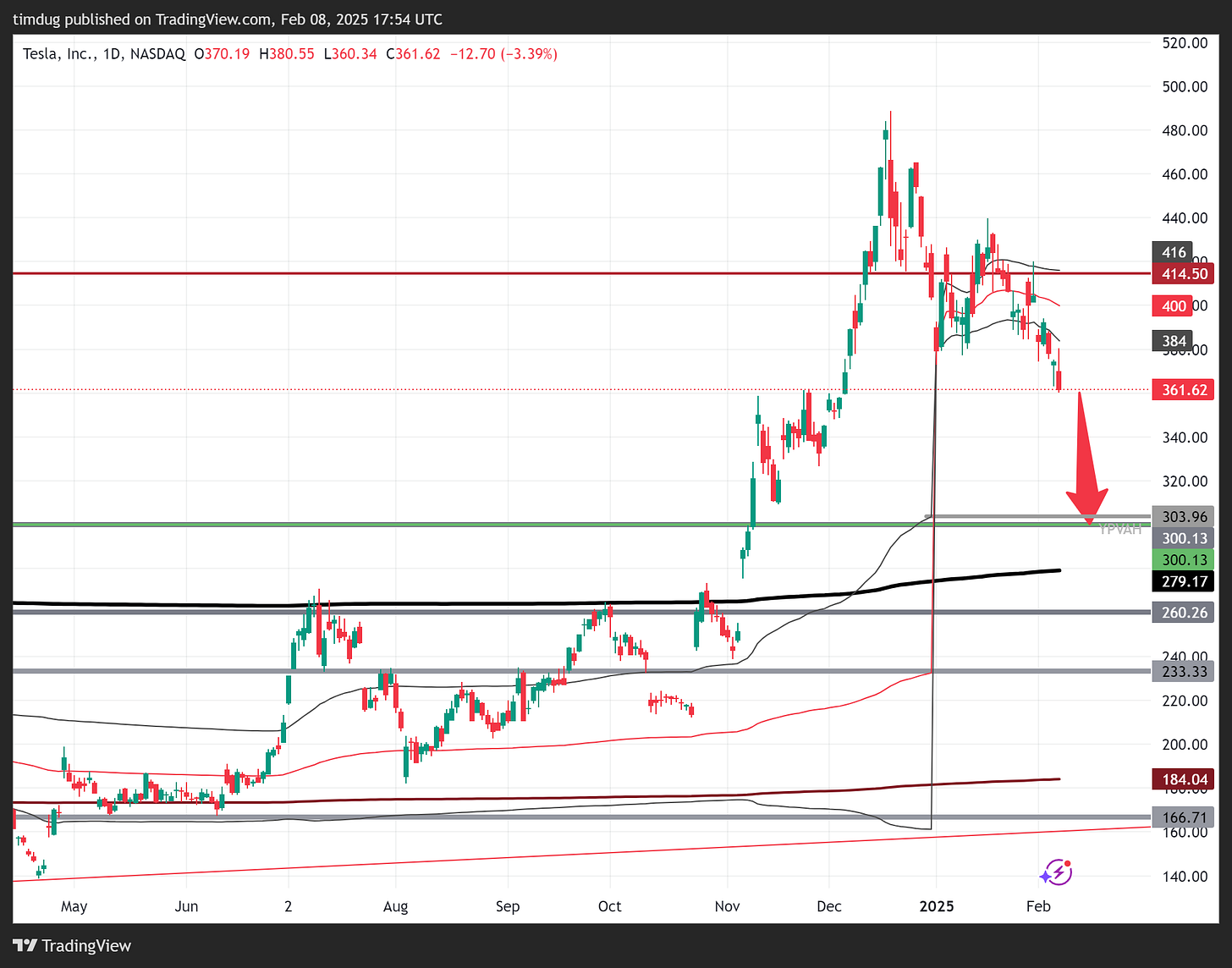Select the 166.71 price label
Image resolution: width=1232 pixels, height=968 pixels.
(1183, 817)
